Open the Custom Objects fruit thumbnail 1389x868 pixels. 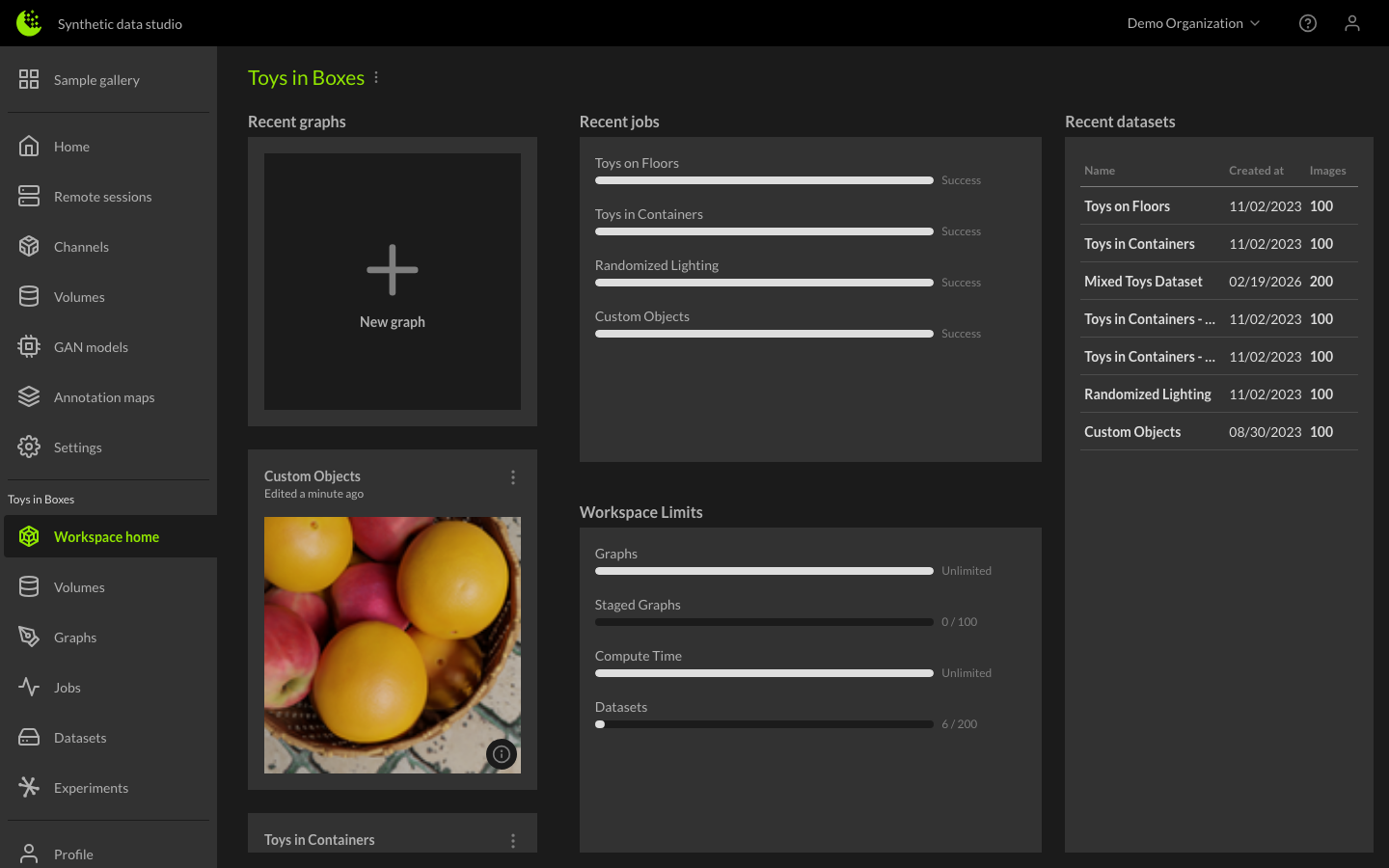click(393, 644)
